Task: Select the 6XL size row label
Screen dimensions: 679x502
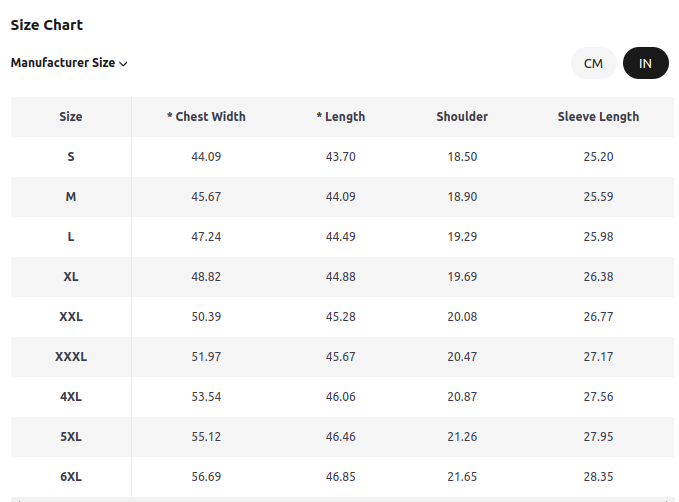Action: pos(71,476)
